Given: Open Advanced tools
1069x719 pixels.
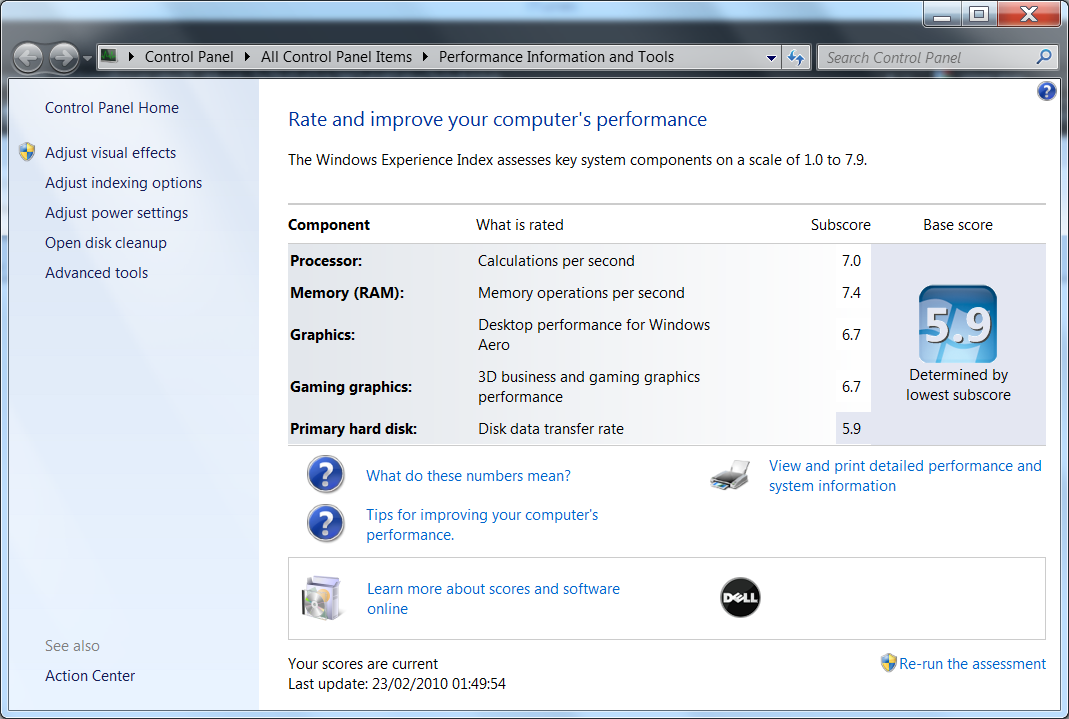Looking at the screenshot, I should tap(96, 273).
